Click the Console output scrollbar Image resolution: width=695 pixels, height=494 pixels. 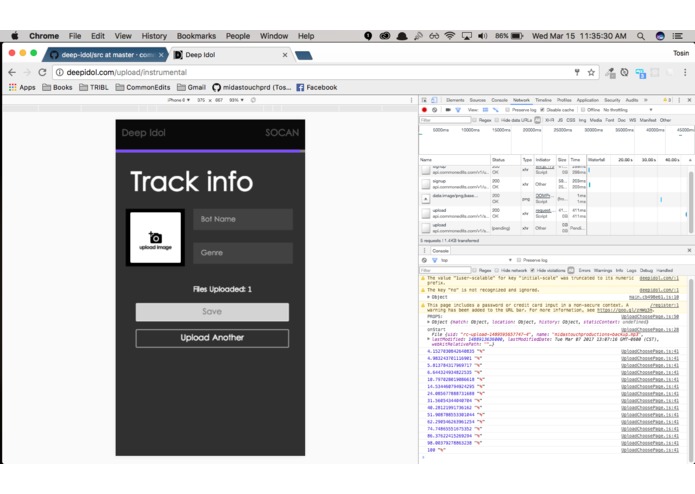691,368
